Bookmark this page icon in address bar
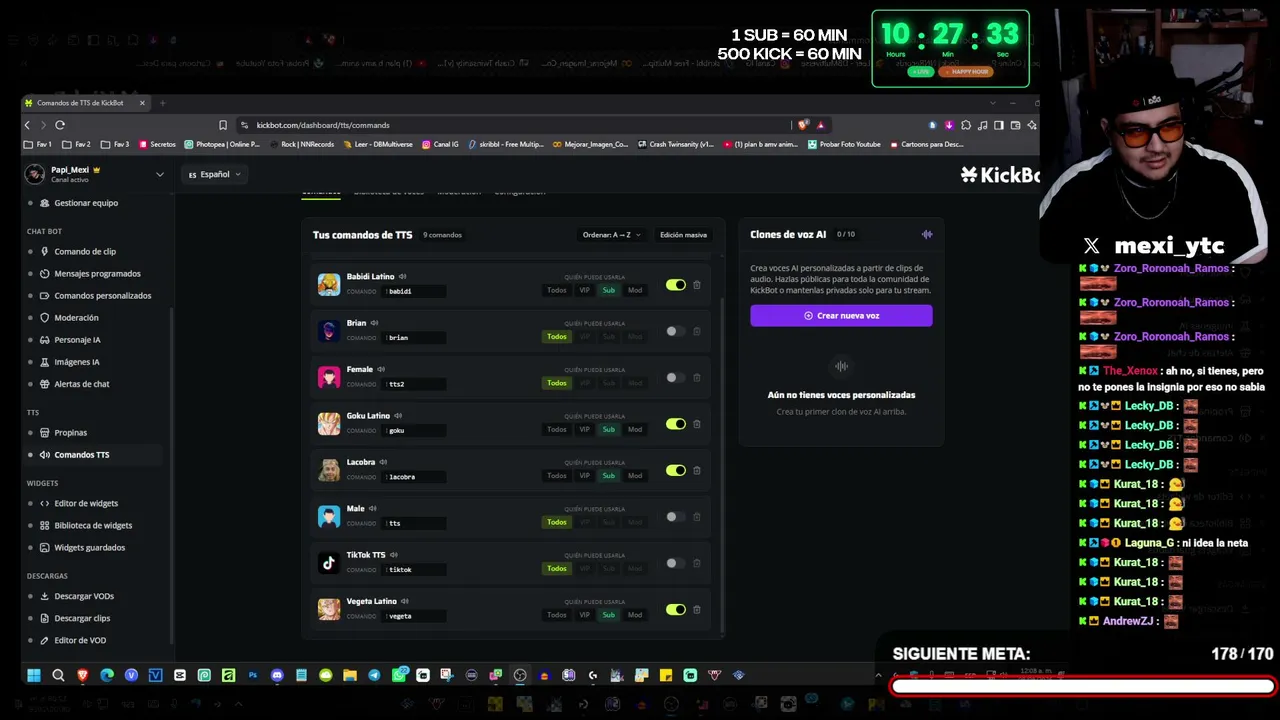Image resolution: width=1280 pixels, height=720 pixels. pos(223,125)
